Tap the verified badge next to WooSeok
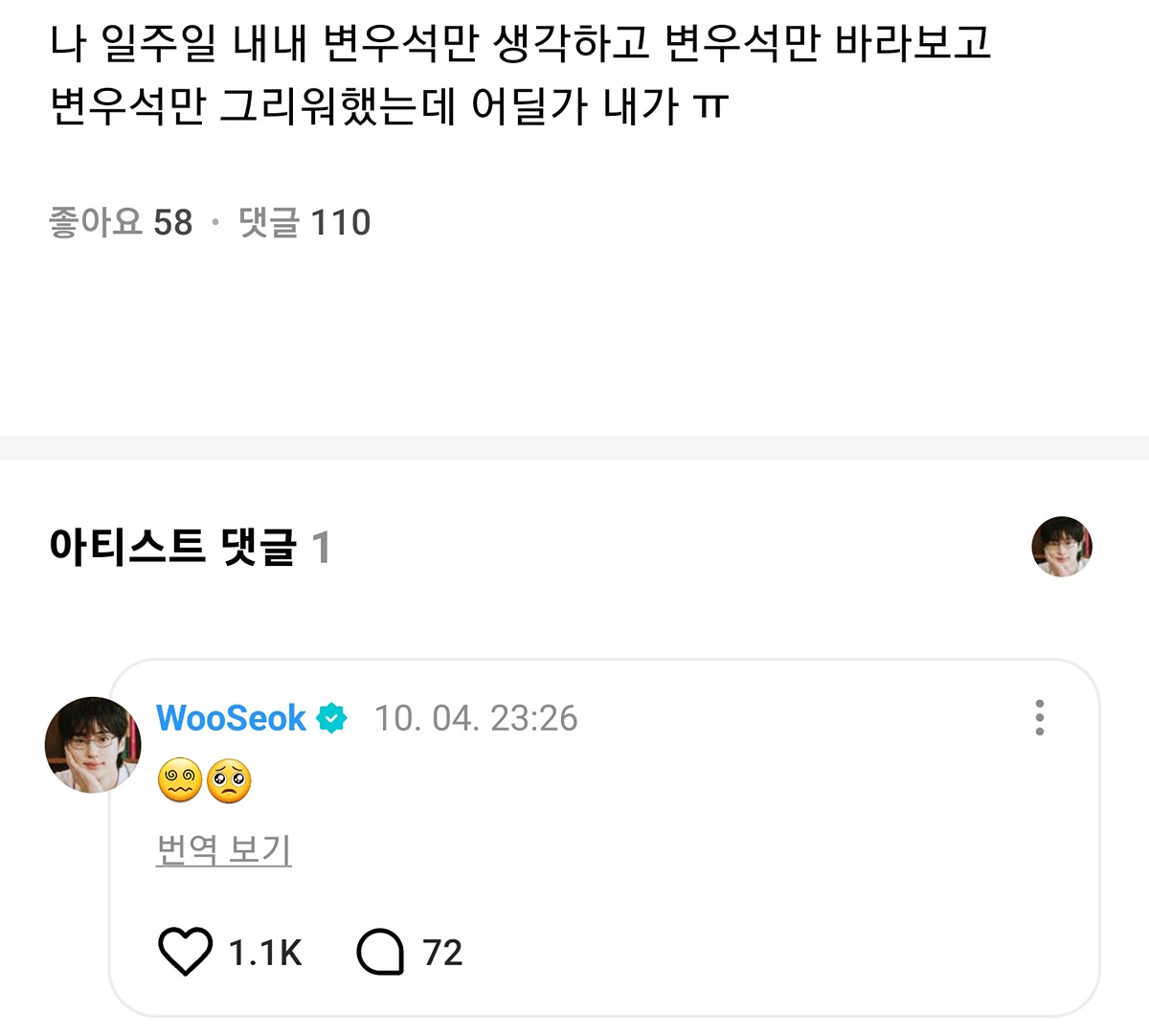1149x1036 pixels. point(332,718)
